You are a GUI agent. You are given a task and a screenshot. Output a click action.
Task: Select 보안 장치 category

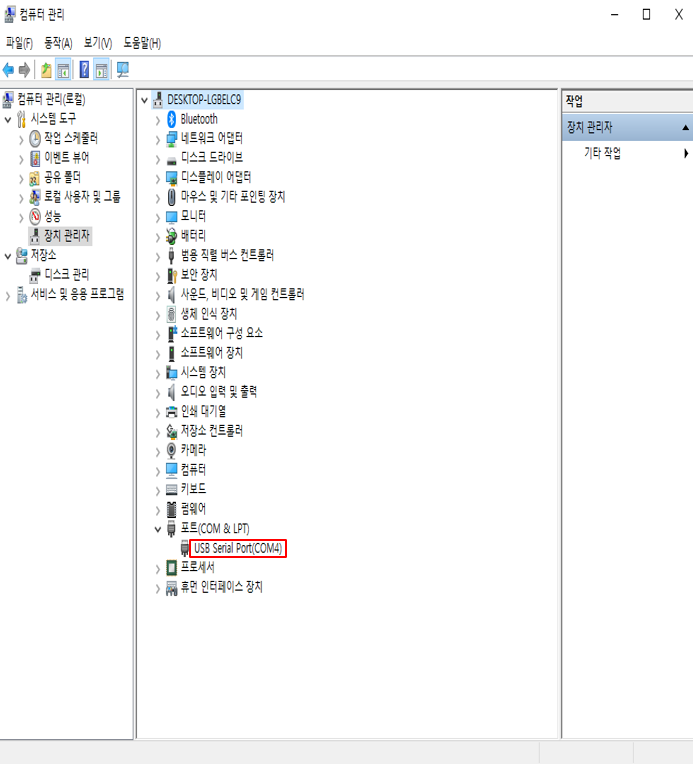tap(199, 275)
